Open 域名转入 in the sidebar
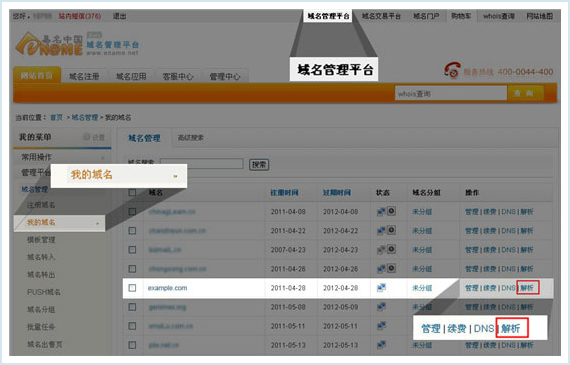The width and height of the screenshot is (570, 365). (x=41, y=257)
